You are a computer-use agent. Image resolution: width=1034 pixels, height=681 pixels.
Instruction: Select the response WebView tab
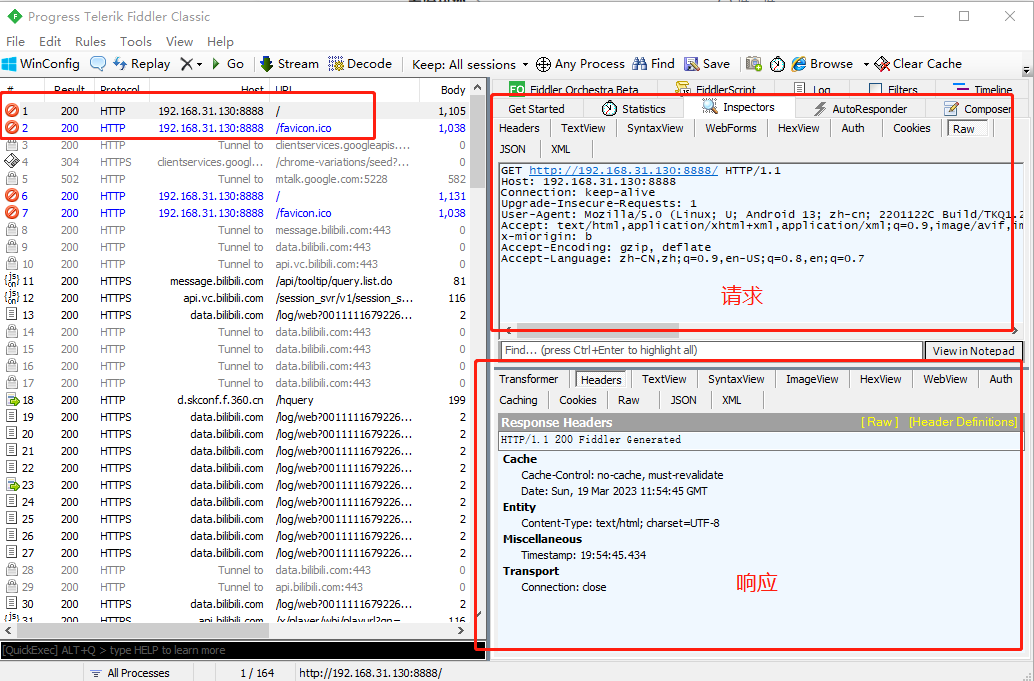tap(945, 379)
